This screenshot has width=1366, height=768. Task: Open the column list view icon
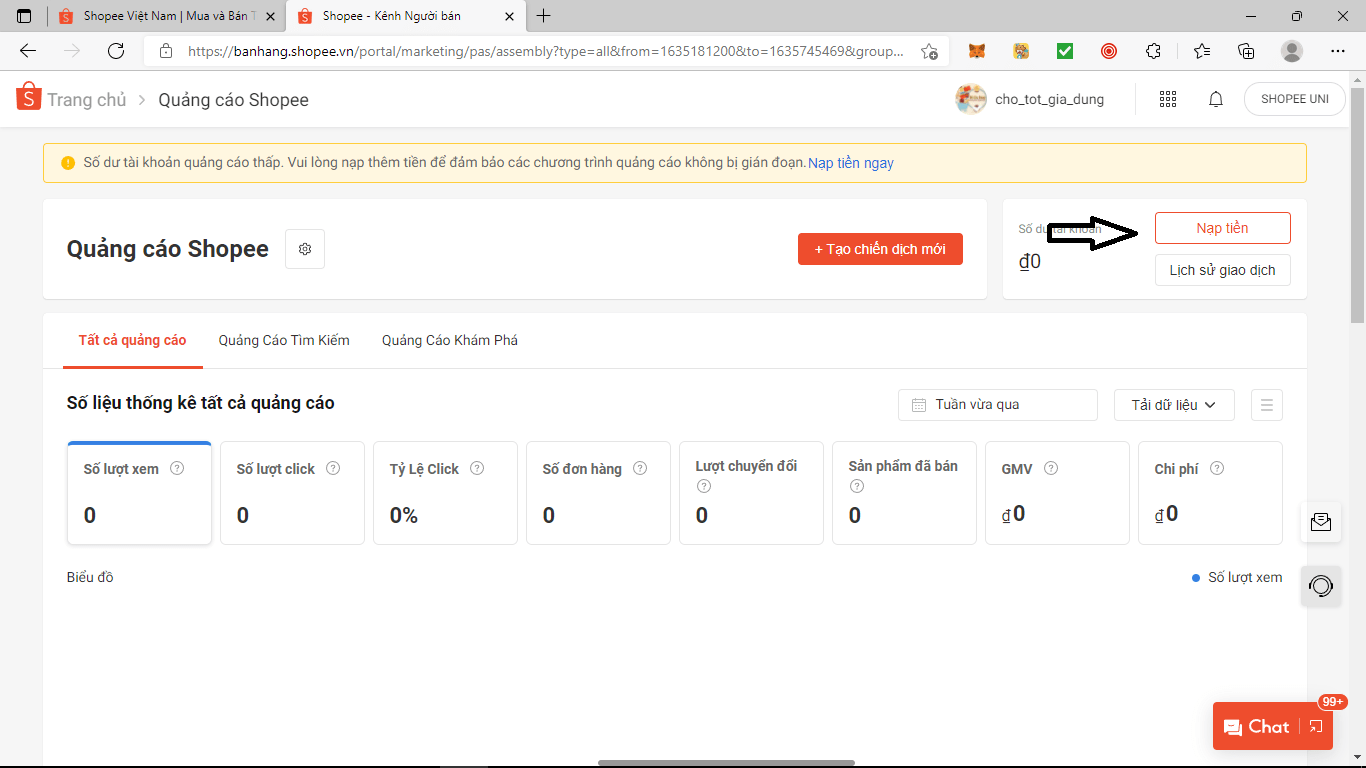point(1266,405)
